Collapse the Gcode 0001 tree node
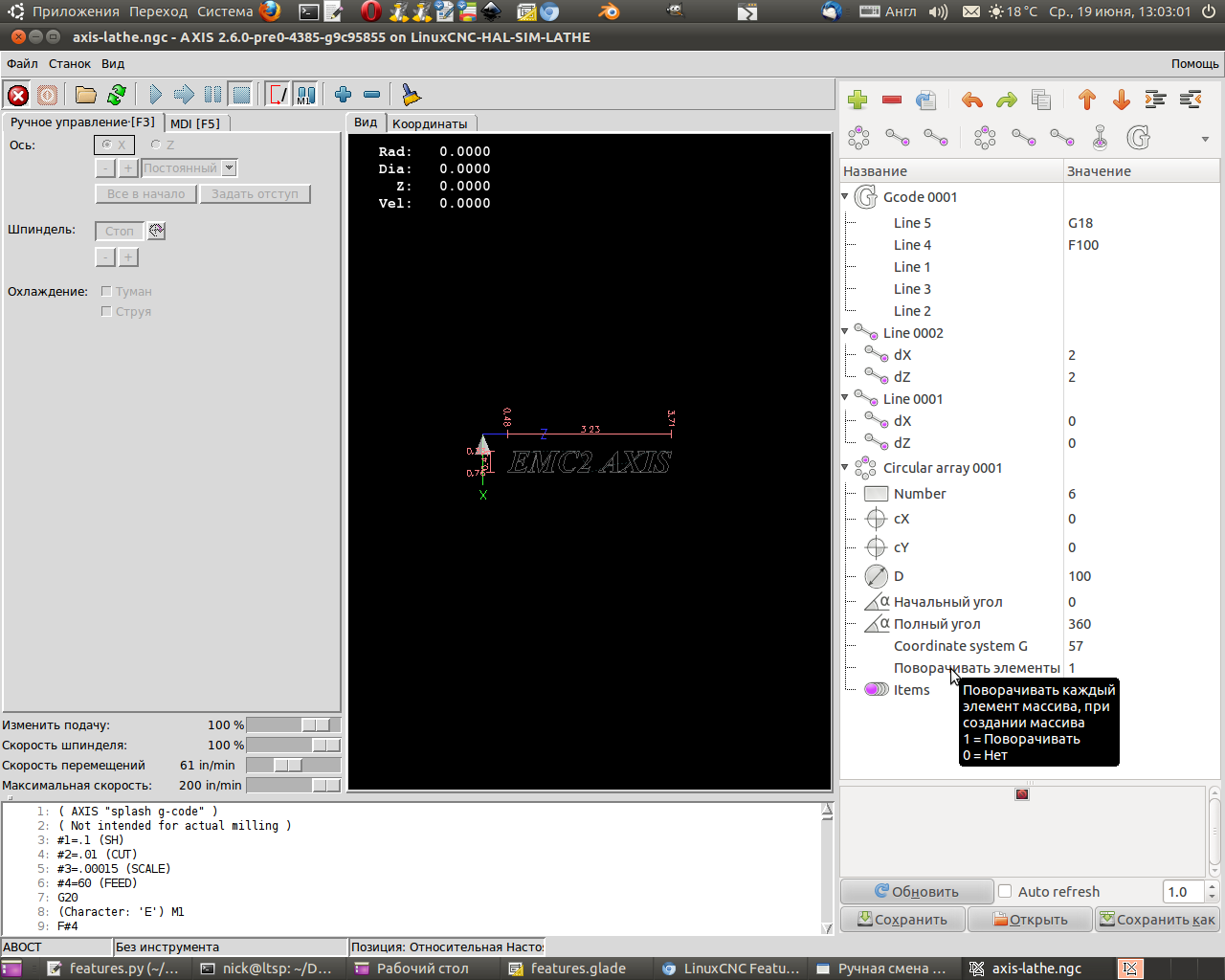The image size is (1225, 980). click(x=845, y=197)
